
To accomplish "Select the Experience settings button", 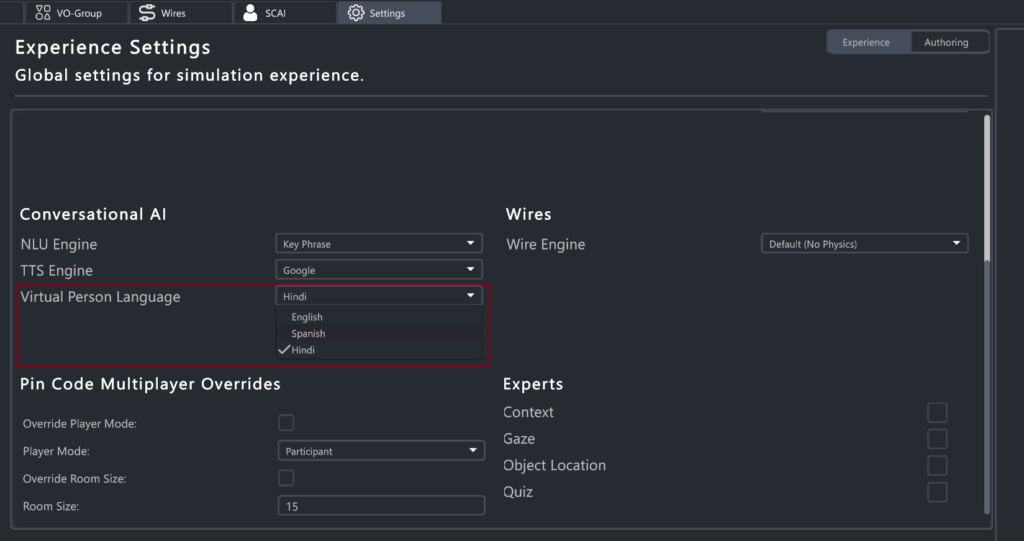I will 866,43.
